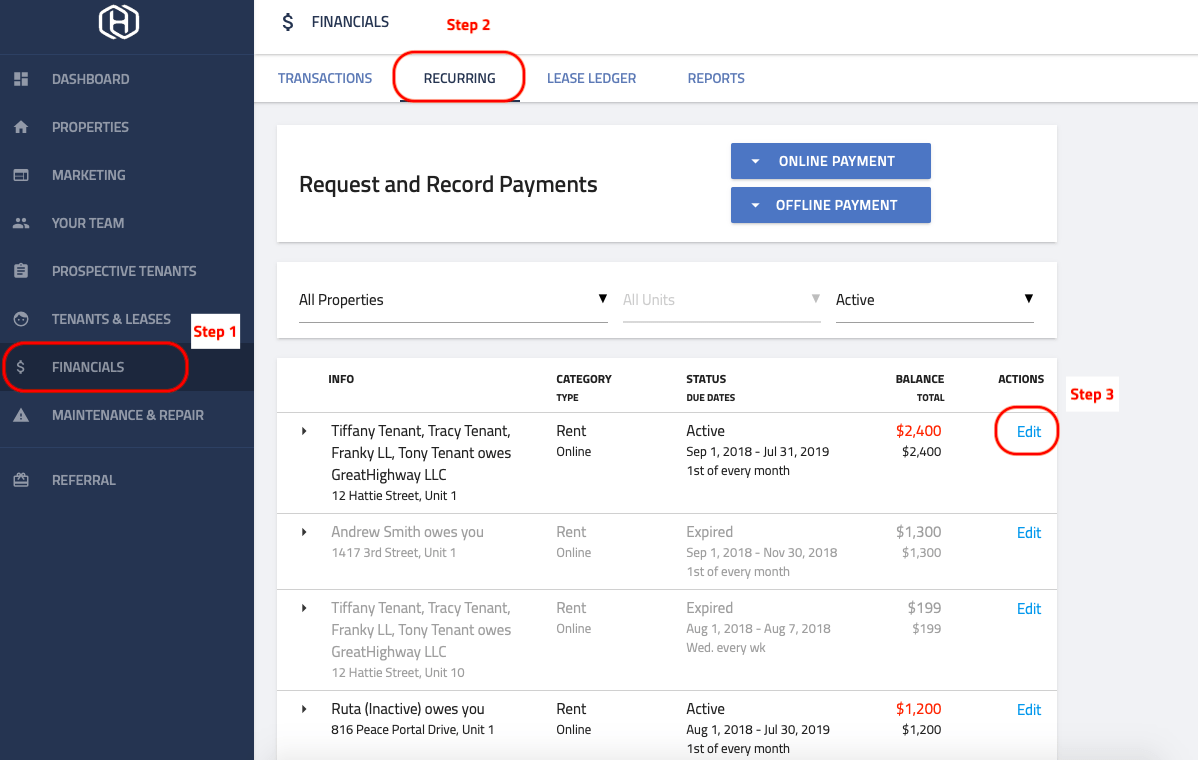Edit the Ruta (Inactive) recurring payment
This screenshot has width=1198, height=760.
(1029, 709)
